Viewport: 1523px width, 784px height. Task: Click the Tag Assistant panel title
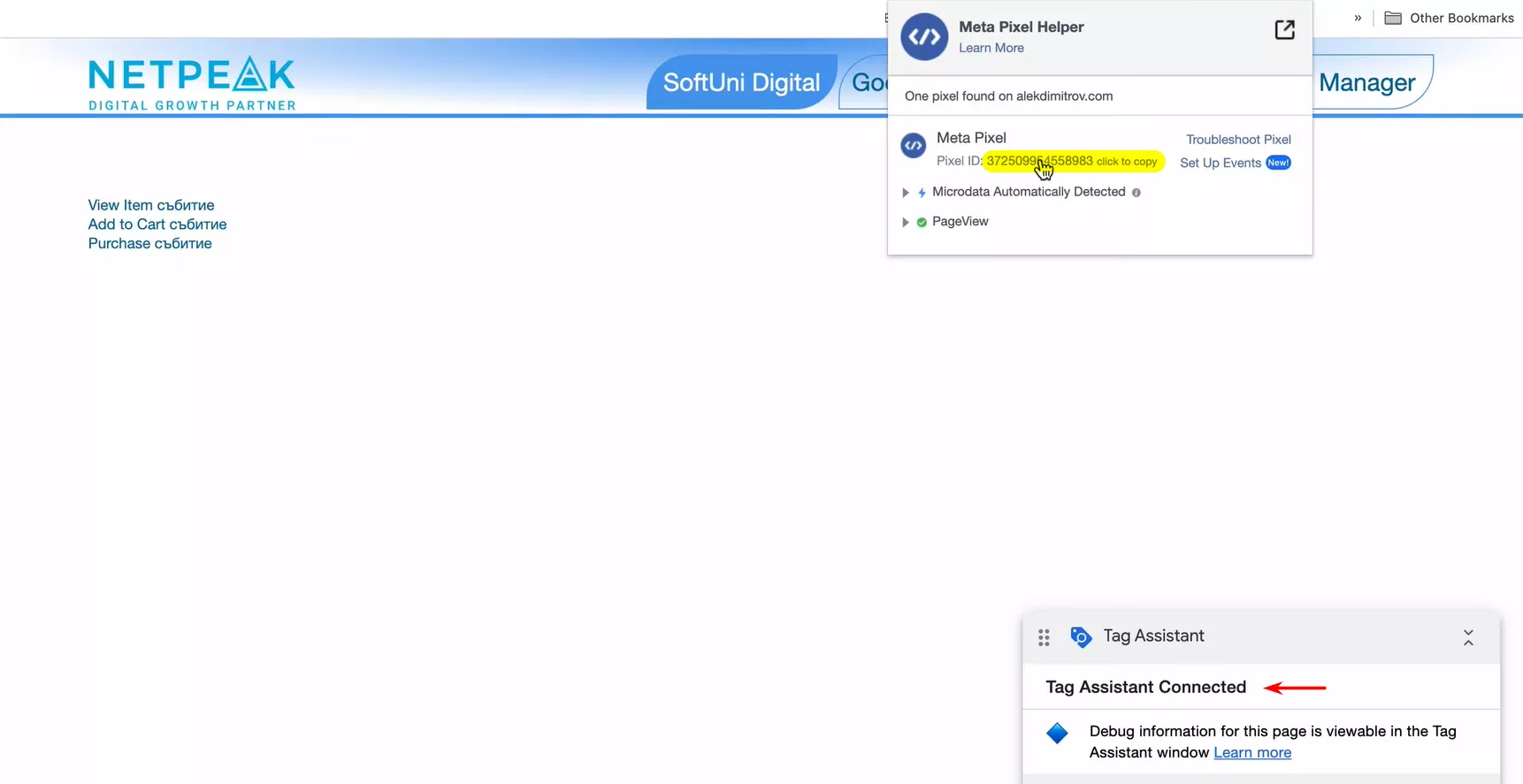click(x=1153, y=636)
